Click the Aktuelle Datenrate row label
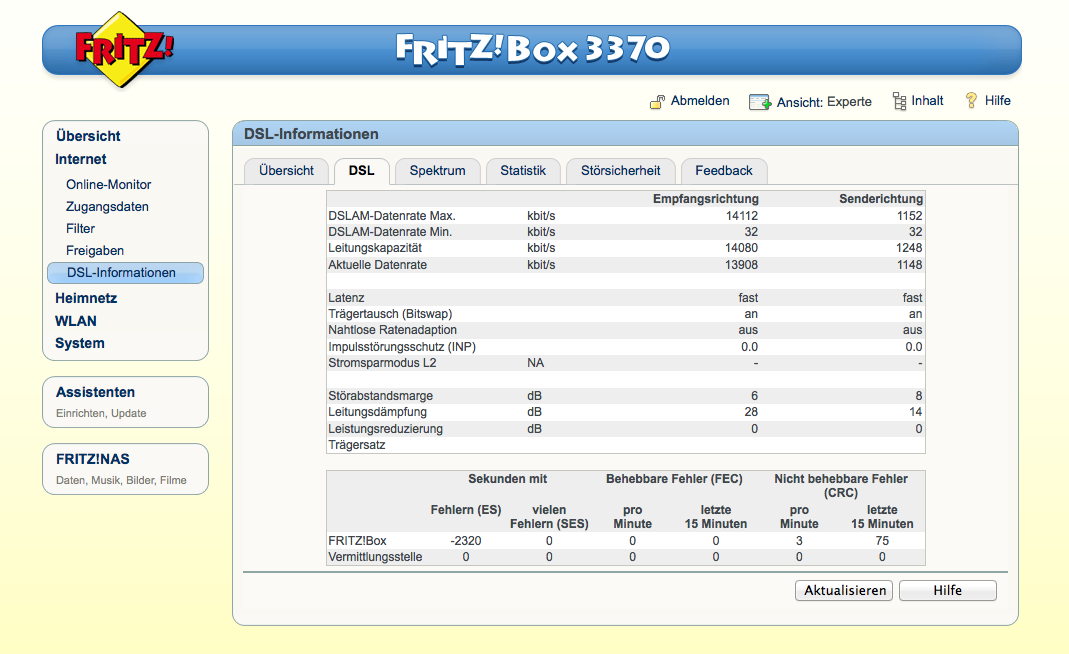Viewport: 1069px width, 654px height. point(378,265)
